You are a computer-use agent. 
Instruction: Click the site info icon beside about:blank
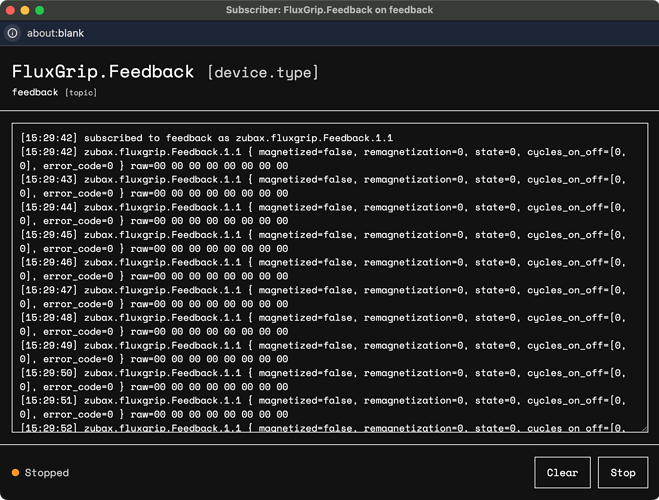pyautogui.click(x=13, y=33)
